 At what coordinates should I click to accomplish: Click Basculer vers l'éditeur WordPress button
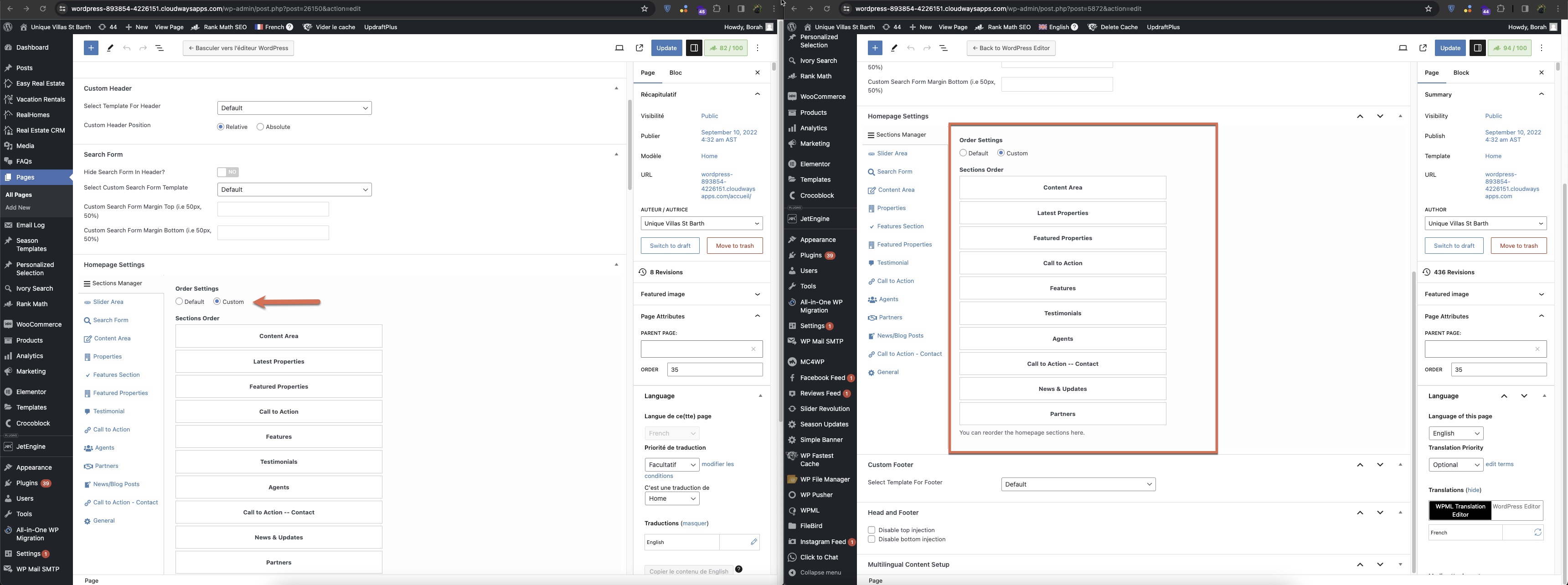coord(238,48)
